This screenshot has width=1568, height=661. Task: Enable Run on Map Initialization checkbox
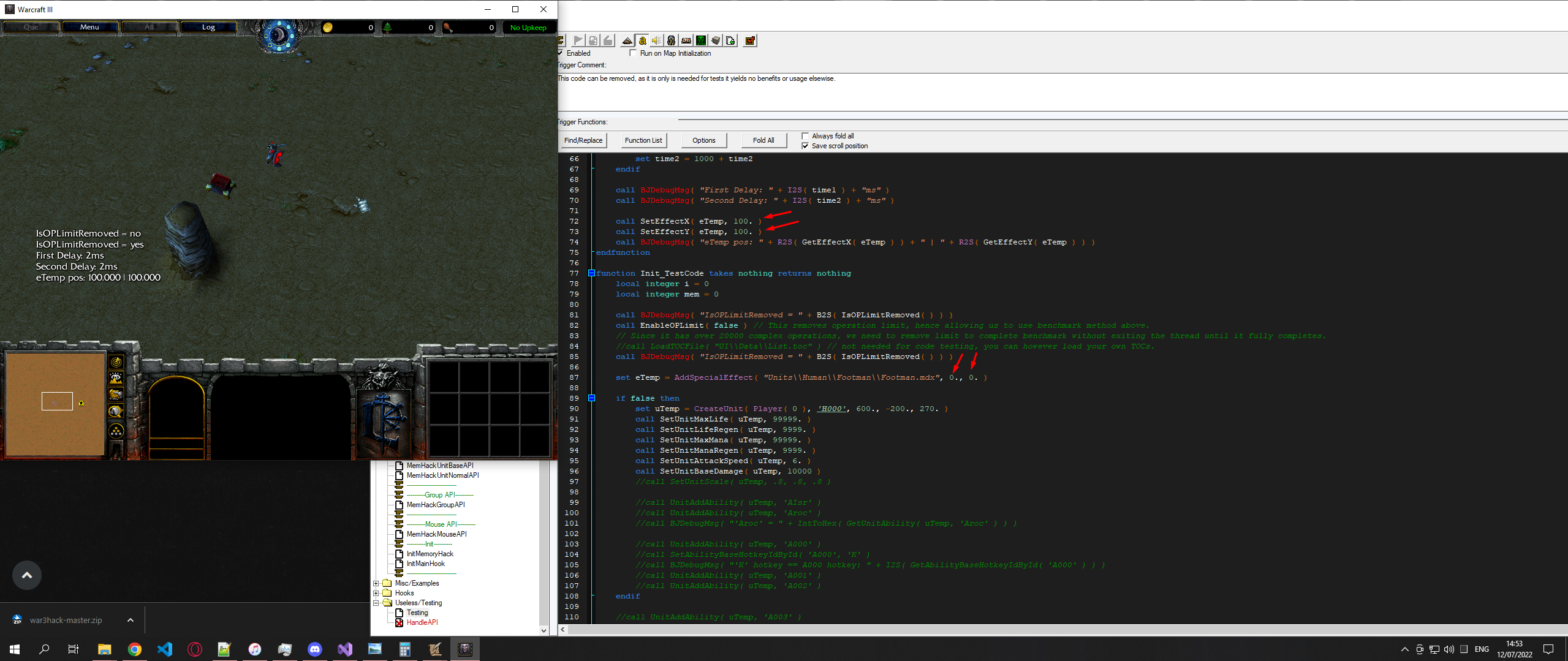coord(633,53)
